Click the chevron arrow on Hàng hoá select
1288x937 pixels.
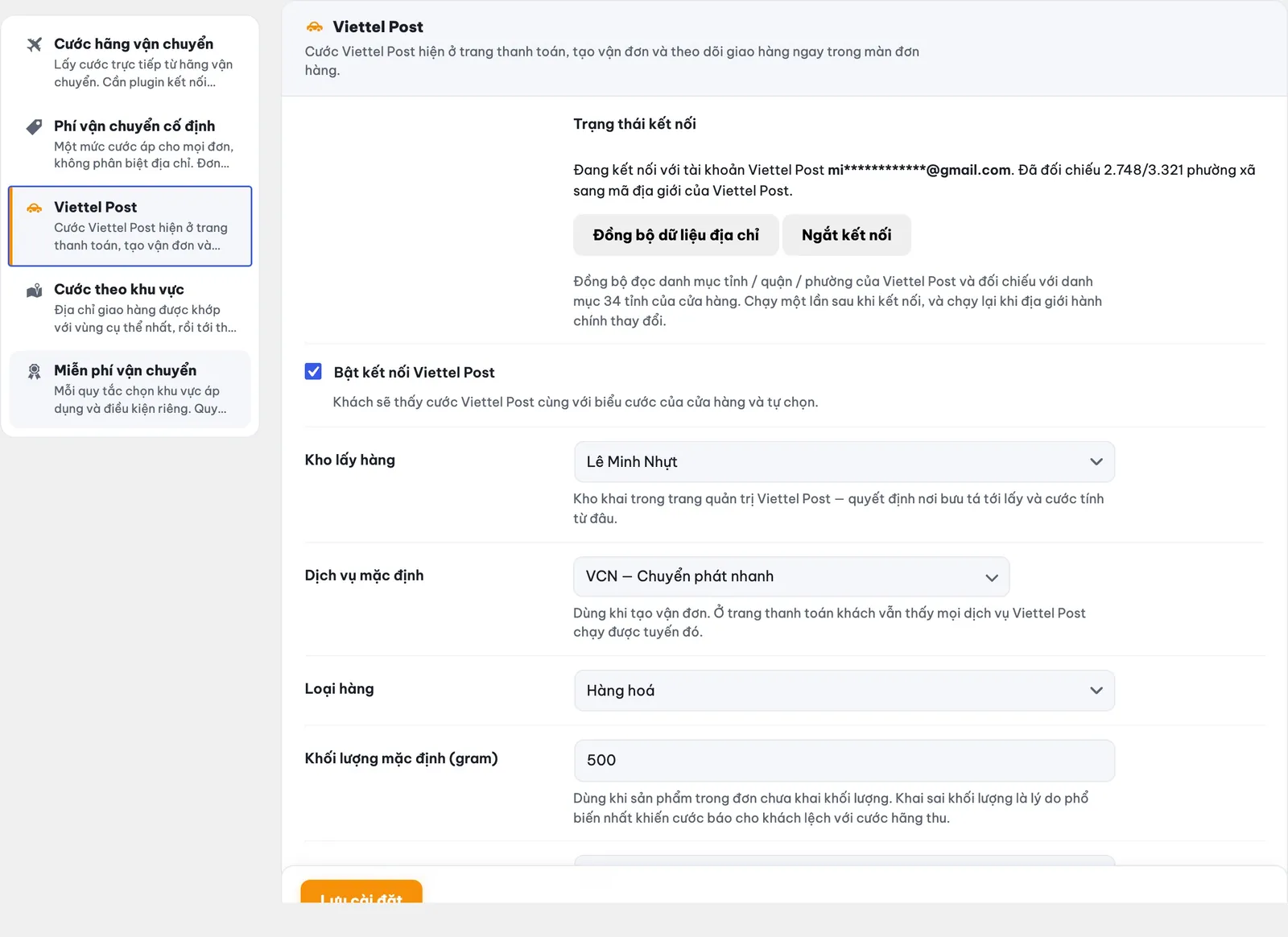pyautogui.click(x=1096, y=691)
